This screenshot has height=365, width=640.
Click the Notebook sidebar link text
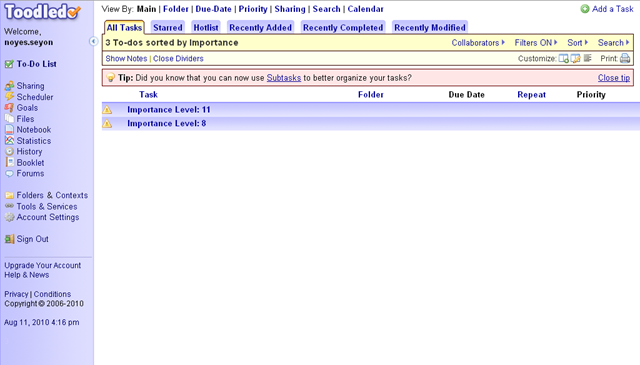tap(34, 130)
